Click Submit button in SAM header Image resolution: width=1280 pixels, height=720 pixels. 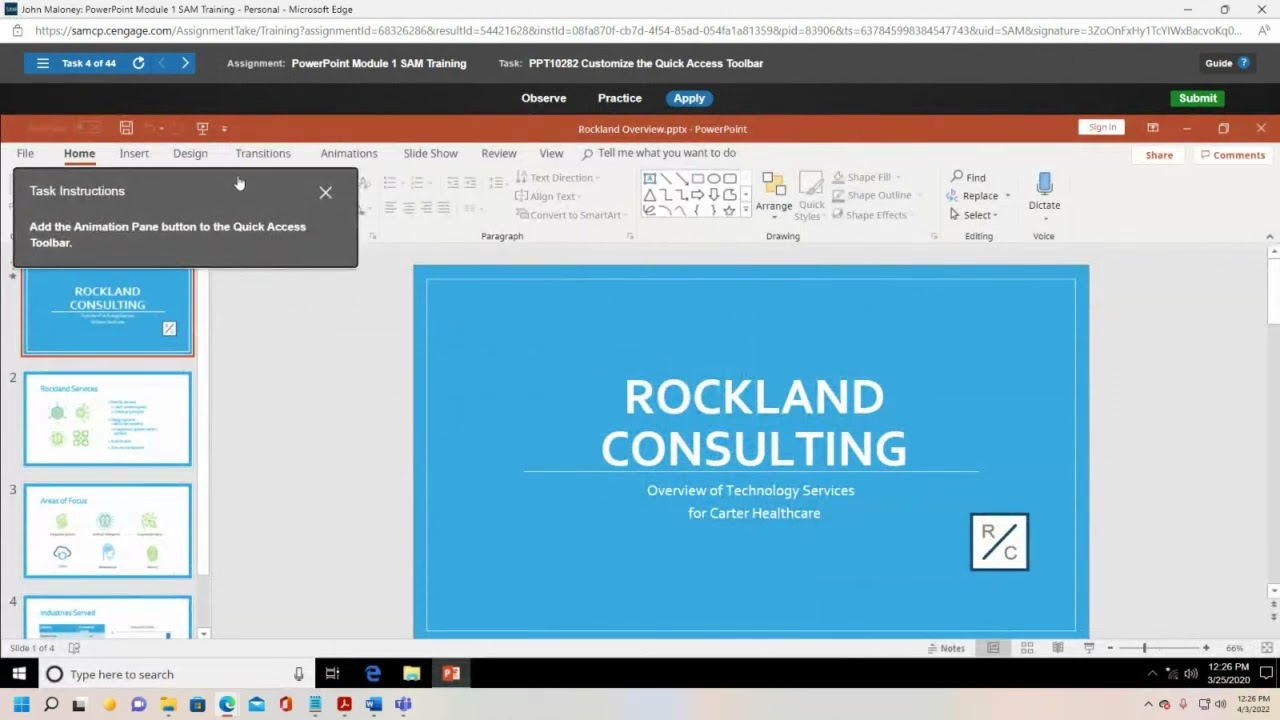pos(1197,98)
